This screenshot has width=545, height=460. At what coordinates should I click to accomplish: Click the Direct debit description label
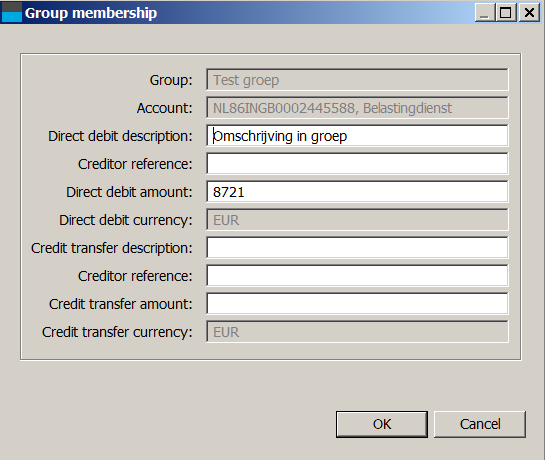(120, 136)
